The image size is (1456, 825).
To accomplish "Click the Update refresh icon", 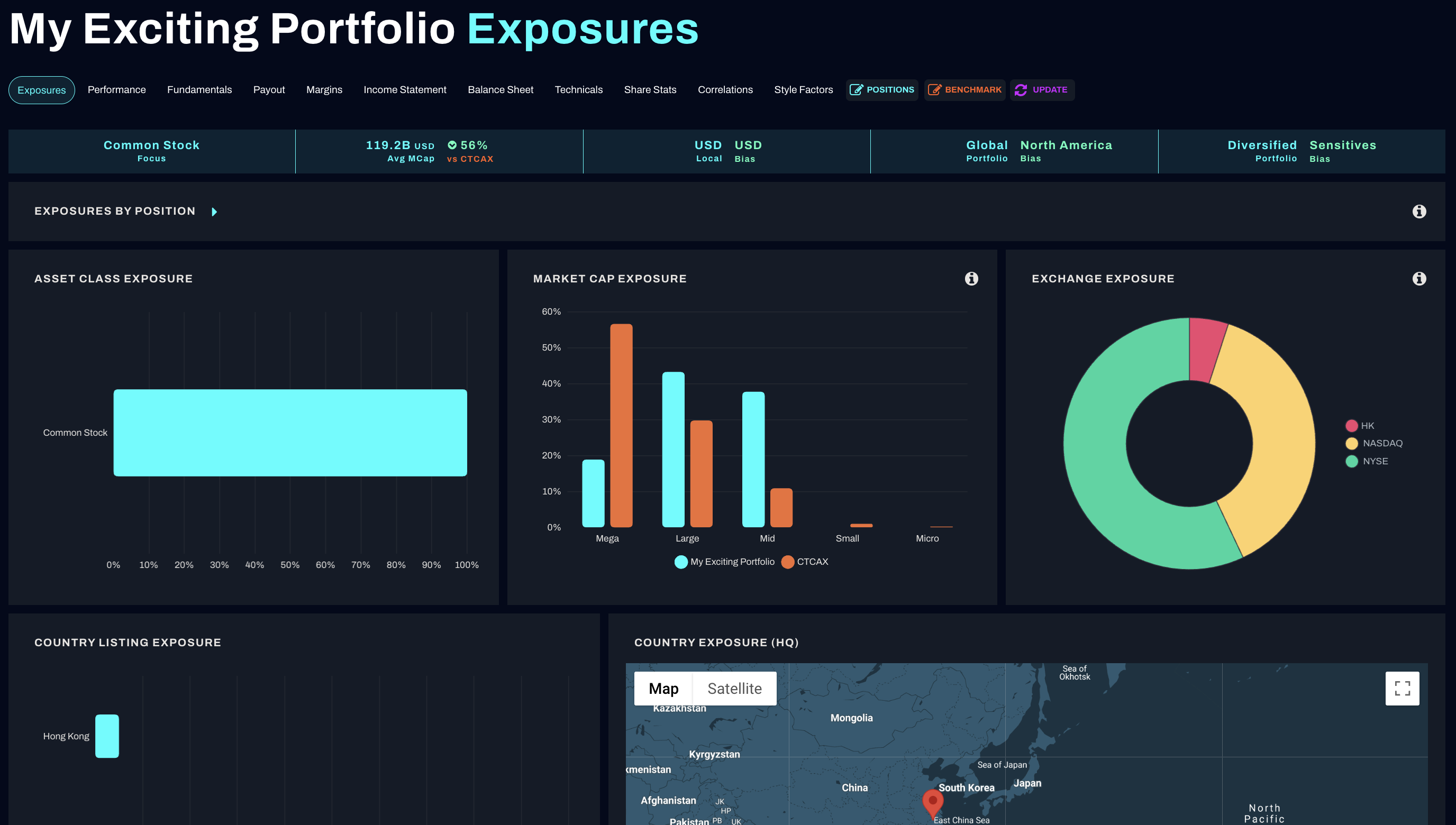I will pos(1021,89).
